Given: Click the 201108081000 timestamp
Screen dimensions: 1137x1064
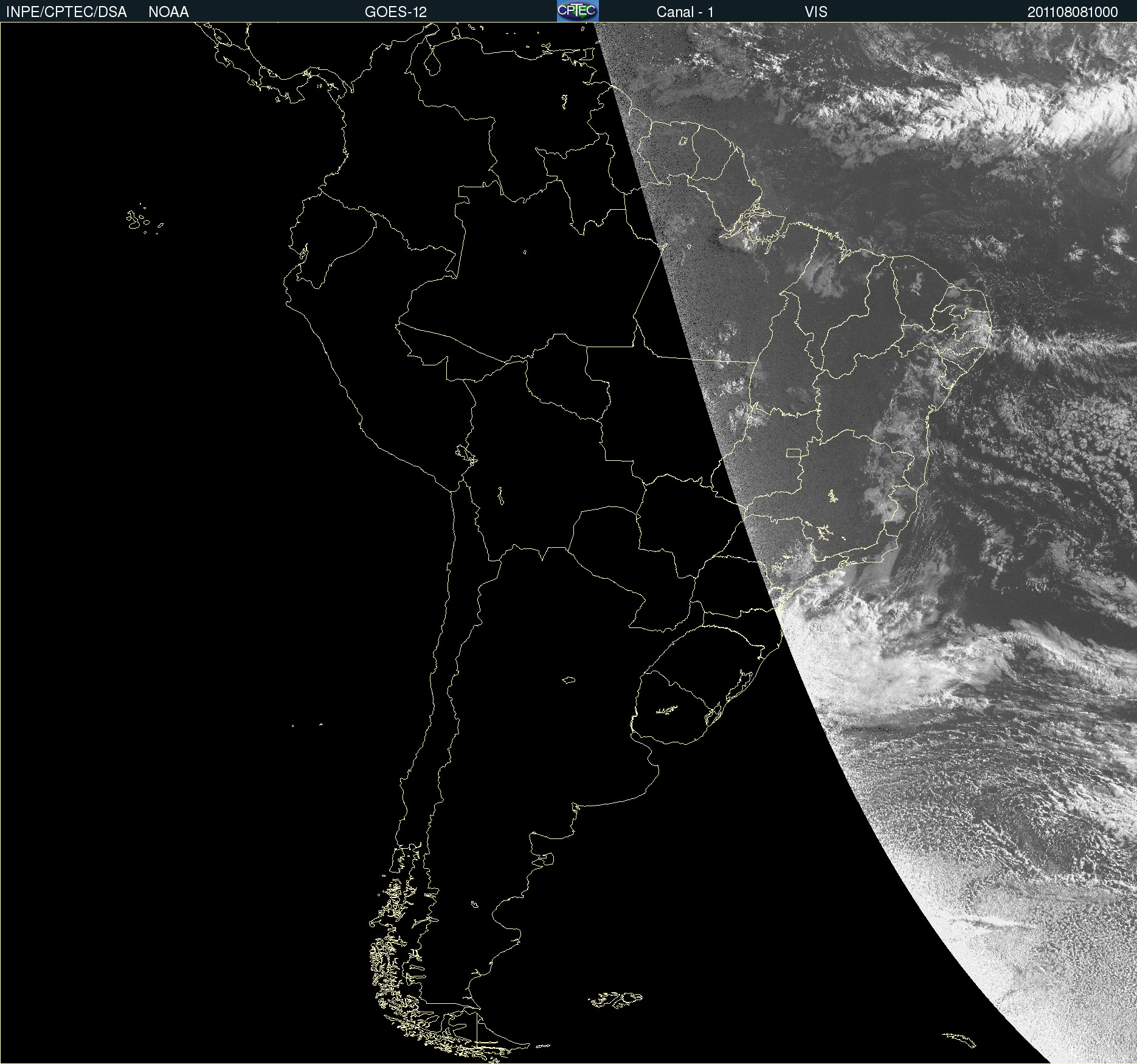Looking at the screenshot, I should [1073, 12].
